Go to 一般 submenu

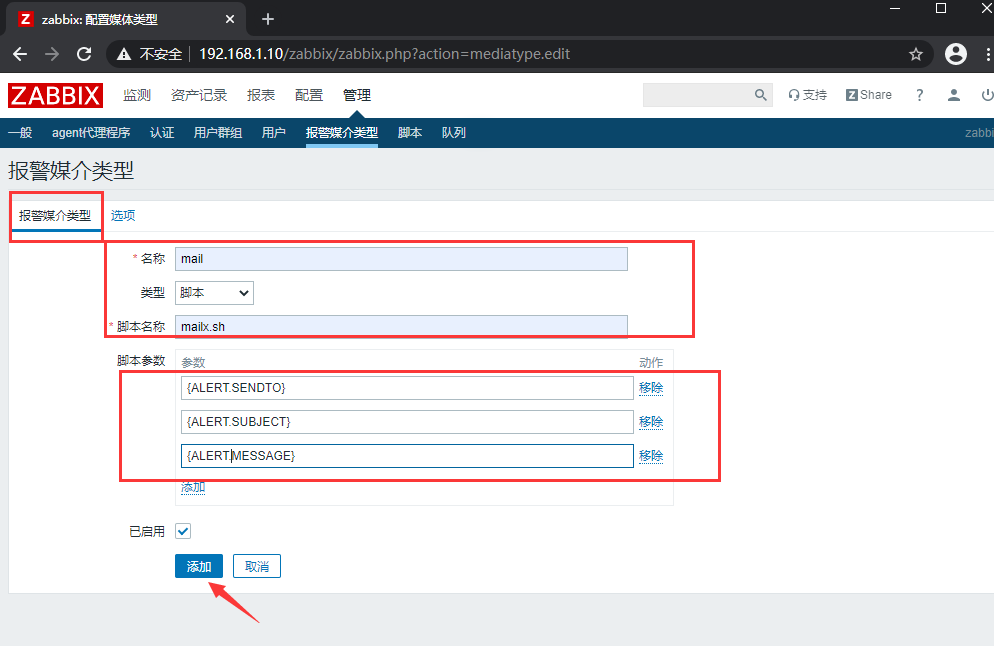20,132
